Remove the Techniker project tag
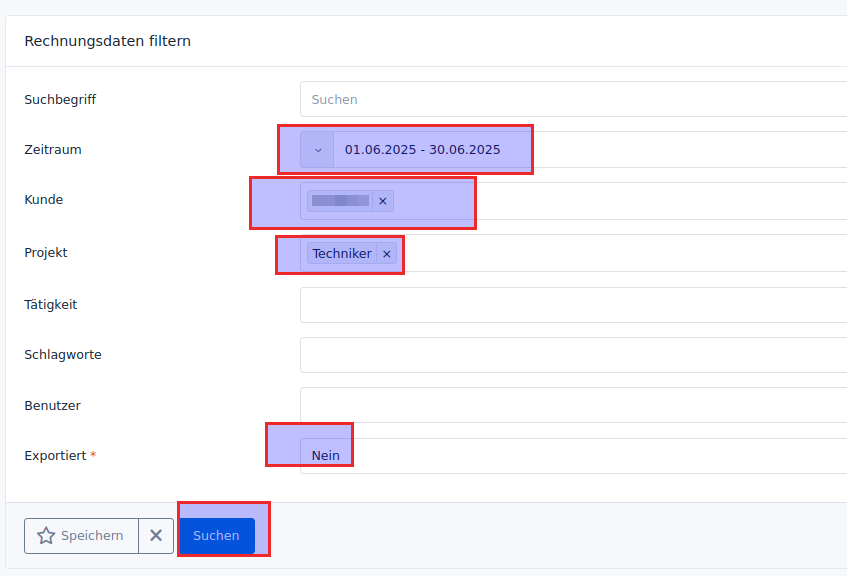The height and width of the screenshot is (576, 847). tap(387, 254)
